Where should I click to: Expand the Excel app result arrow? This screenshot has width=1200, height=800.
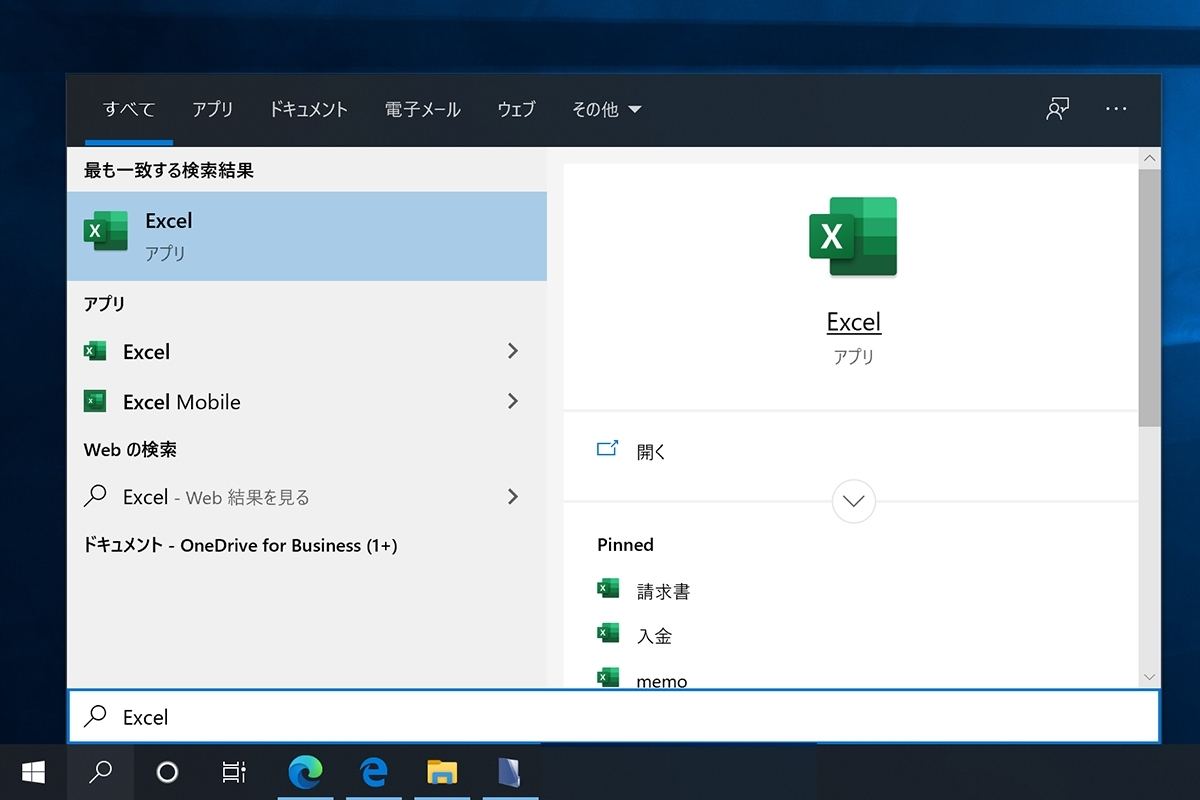[513, 351]
